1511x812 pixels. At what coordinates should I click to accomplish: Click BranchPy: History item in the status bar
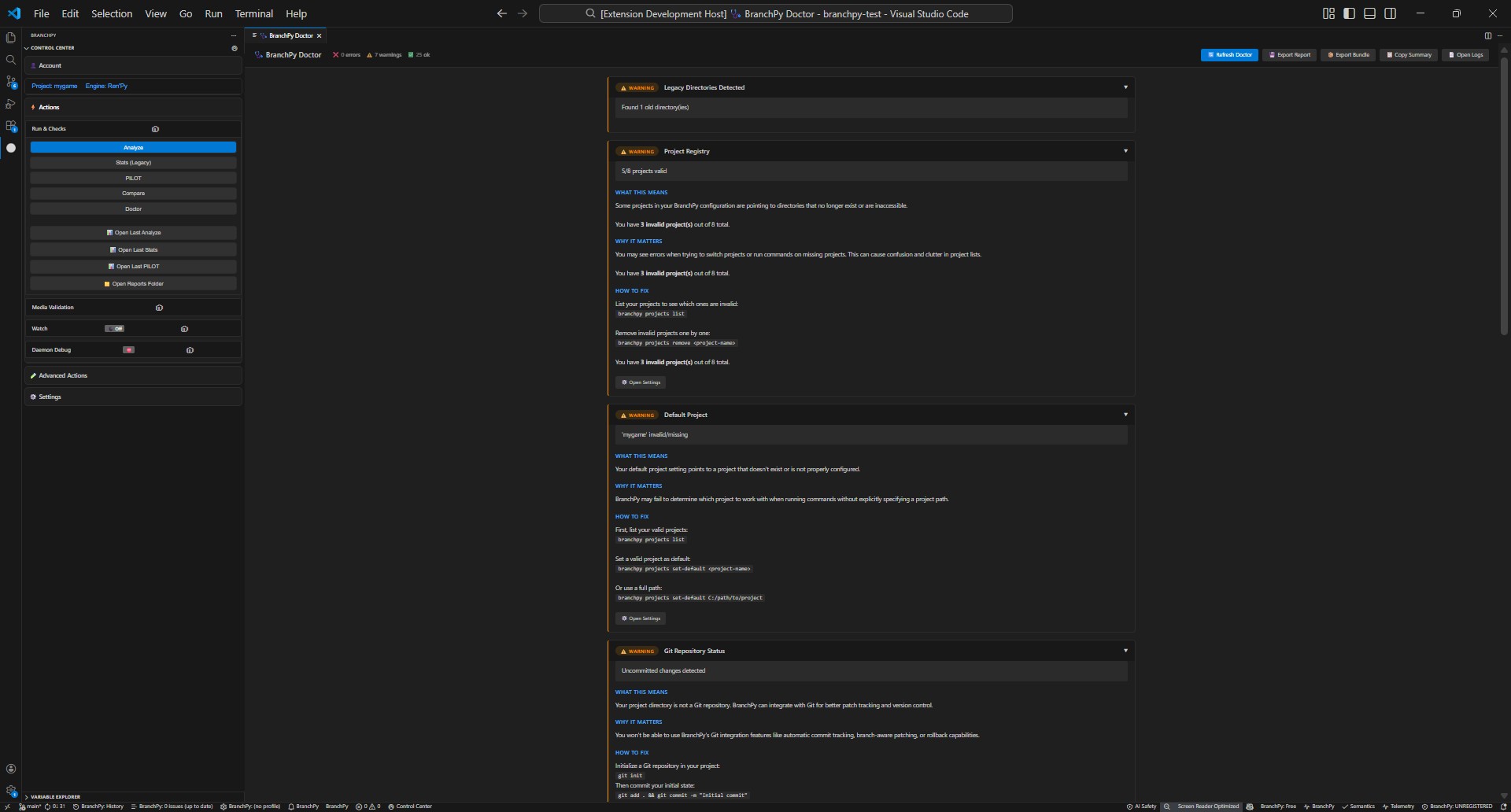pyautogui.click(x=98, y=806)
